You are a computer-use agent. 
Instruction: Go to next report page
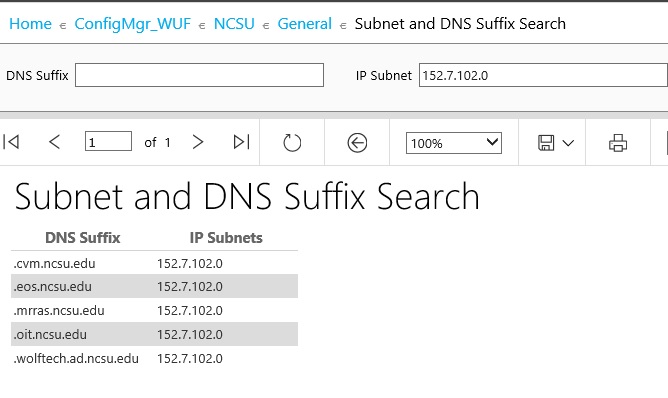[x=197, y=142]
